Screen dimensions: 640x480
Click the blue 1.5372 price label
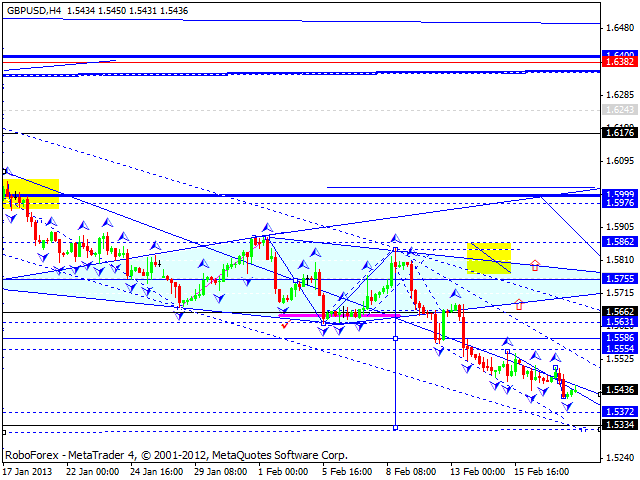pyautogui.click(x=620, y=412)
